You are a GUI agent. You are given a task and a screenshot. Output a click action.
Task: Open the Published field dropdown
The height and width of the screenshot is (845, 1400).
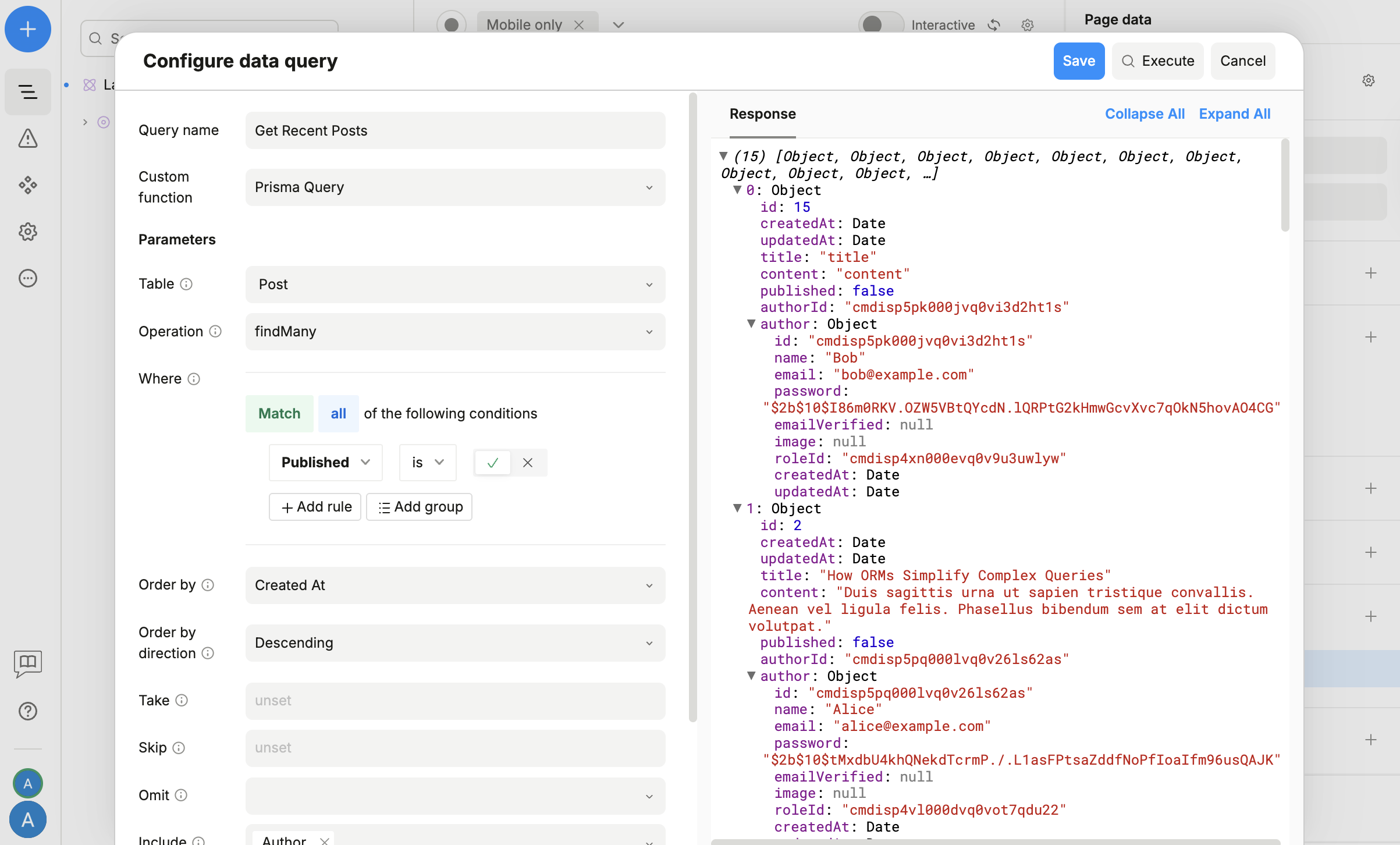pos(326,463)
